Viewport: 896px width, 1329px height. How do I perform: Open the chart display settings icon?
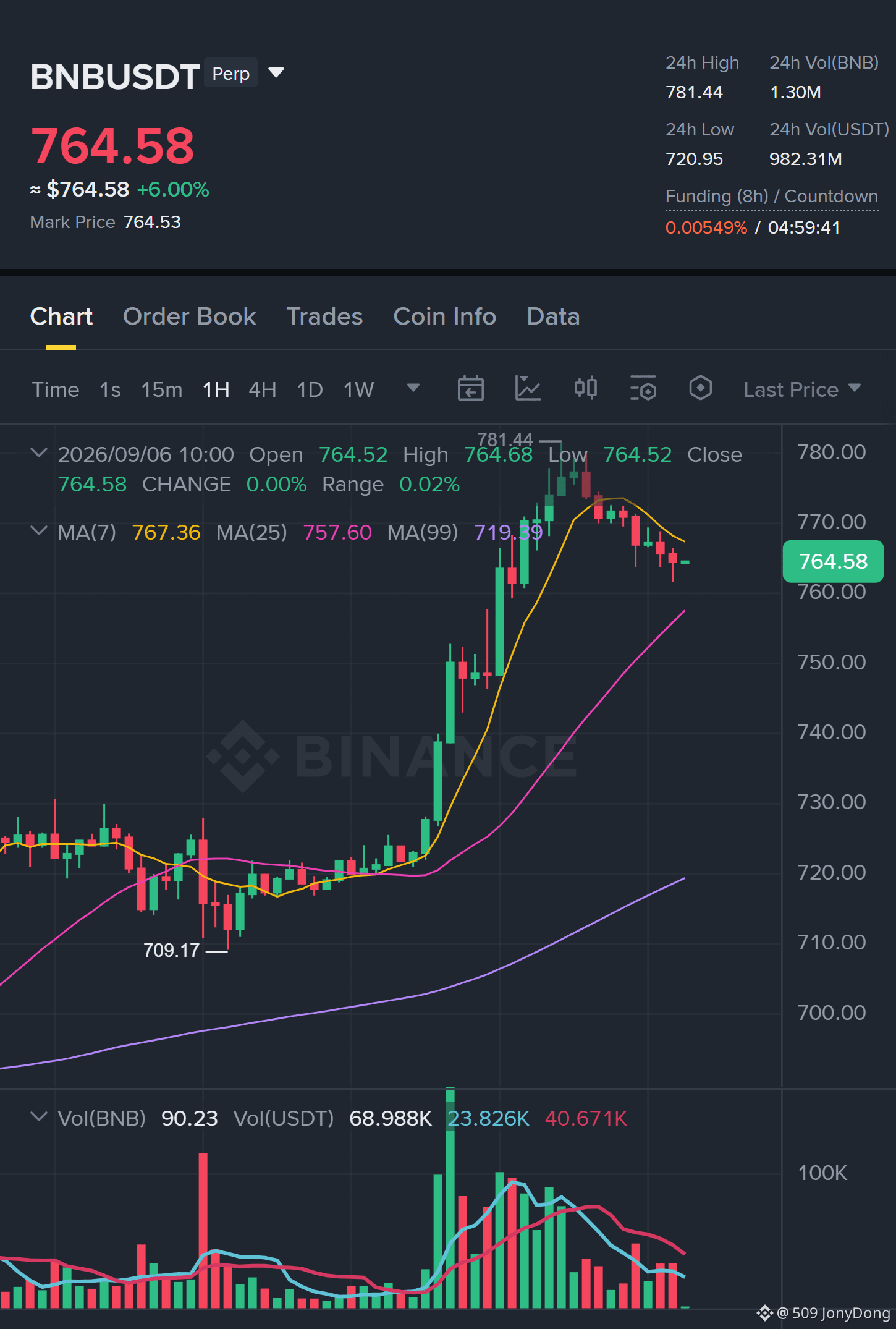point(643,389)
